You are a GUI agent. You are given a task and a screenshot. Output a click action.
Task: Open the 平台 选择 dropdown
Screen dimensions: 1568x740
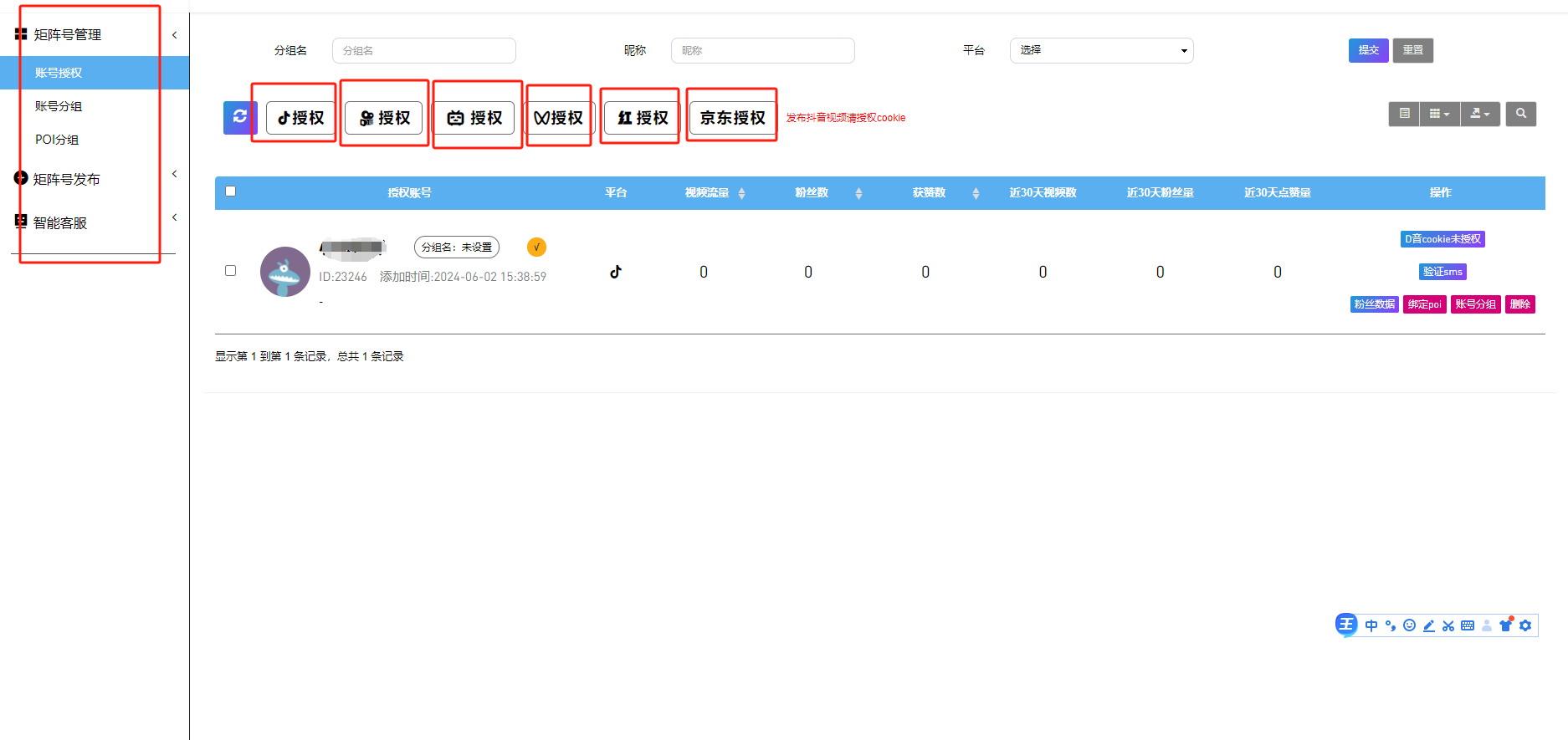click(x=1101, y=50)
